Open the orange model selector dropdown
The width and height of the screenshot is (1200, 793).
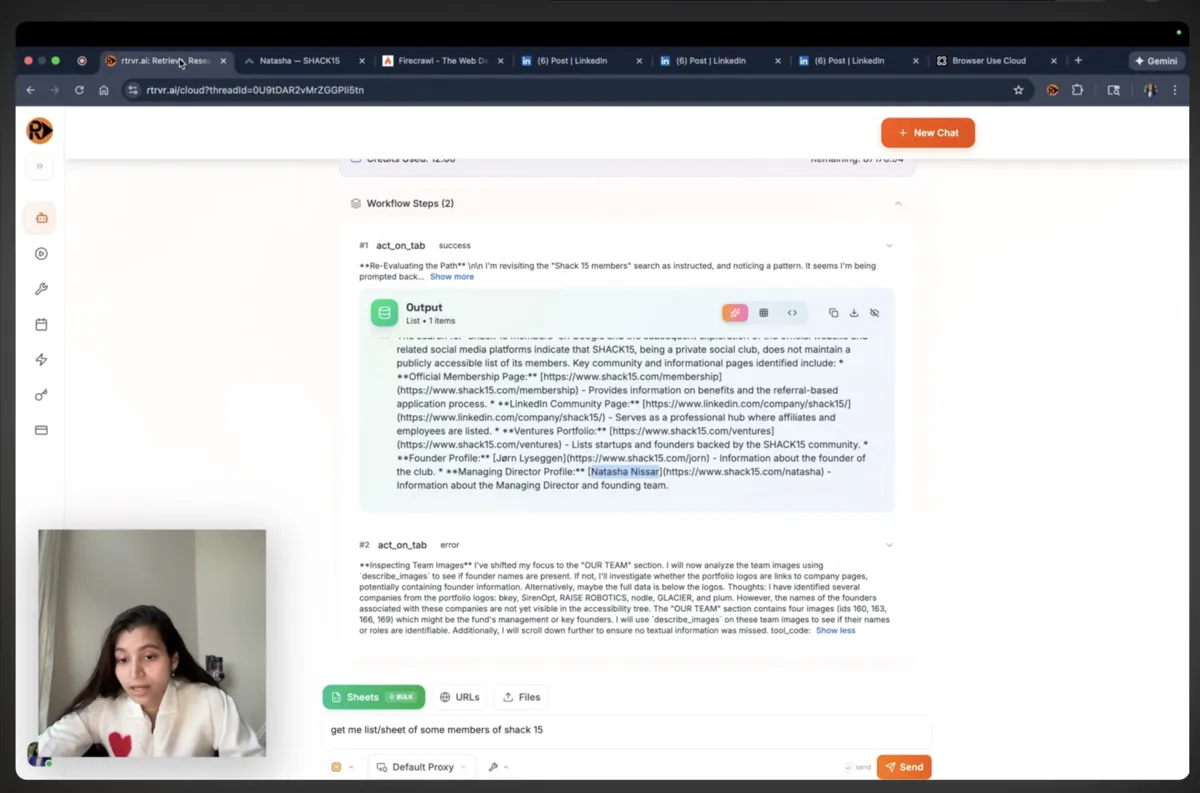[342, 767]
